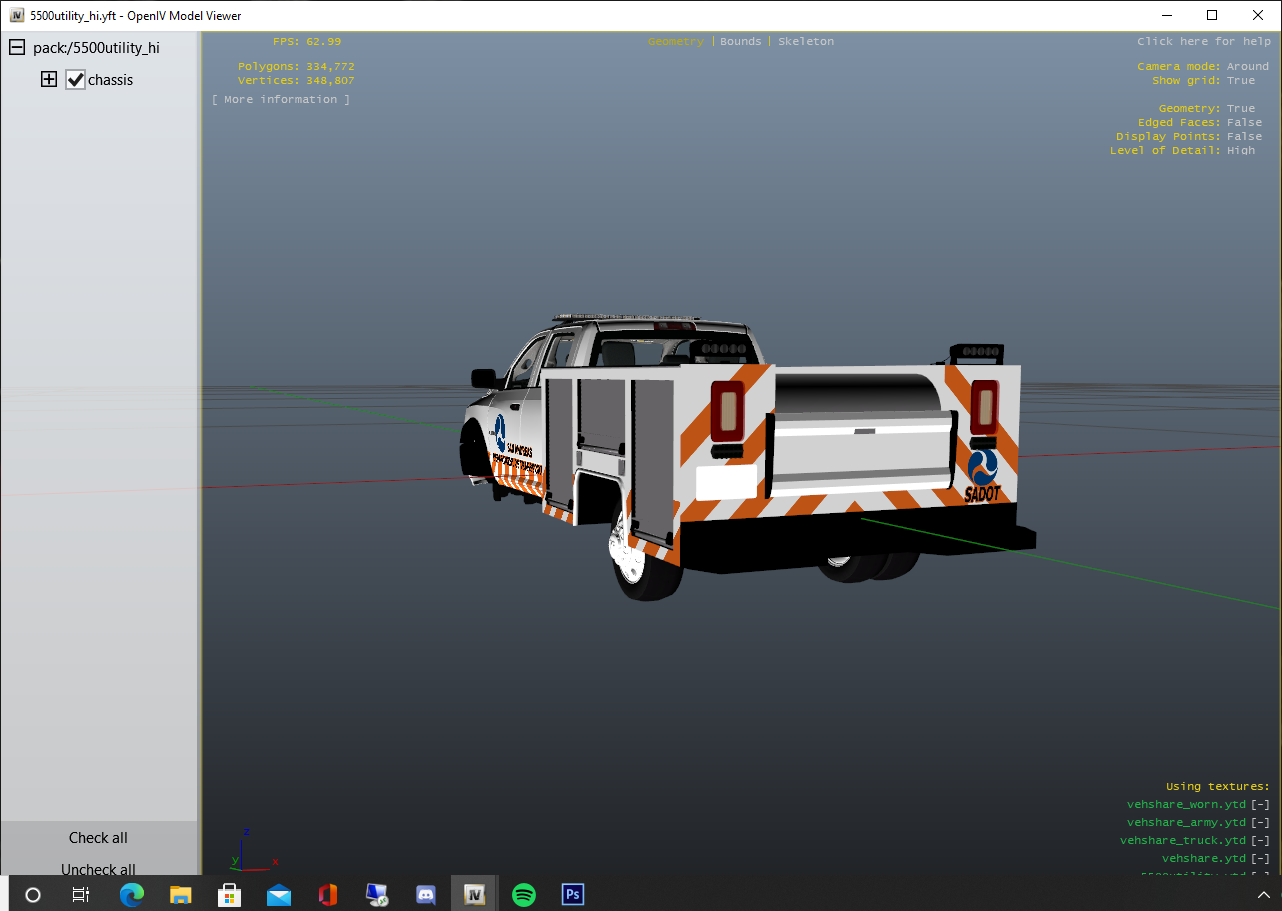
Task: Change the Level of Detail value
Action: (1240, 150)
